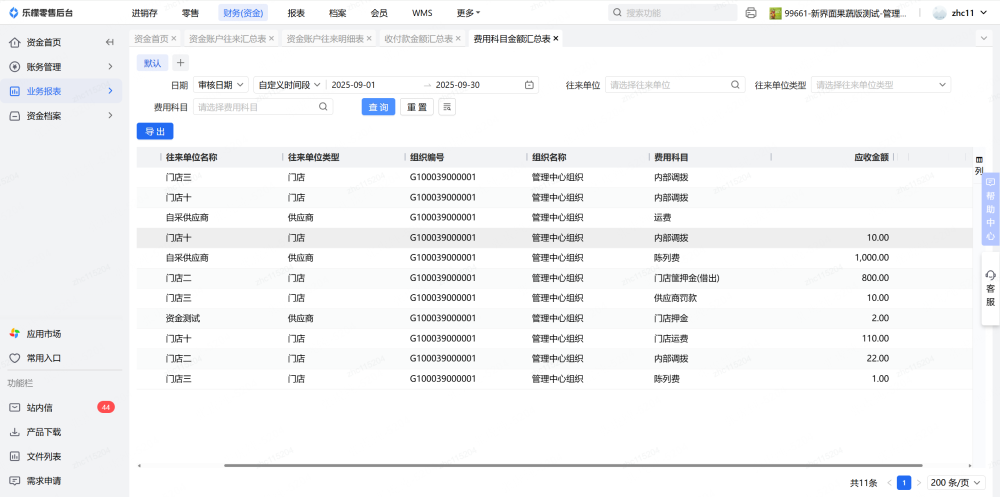Image resolution: width=1000 pixels, height=497 pixels.
Task: Open the 报表 top menu
Action: click(x=296, y=13)
